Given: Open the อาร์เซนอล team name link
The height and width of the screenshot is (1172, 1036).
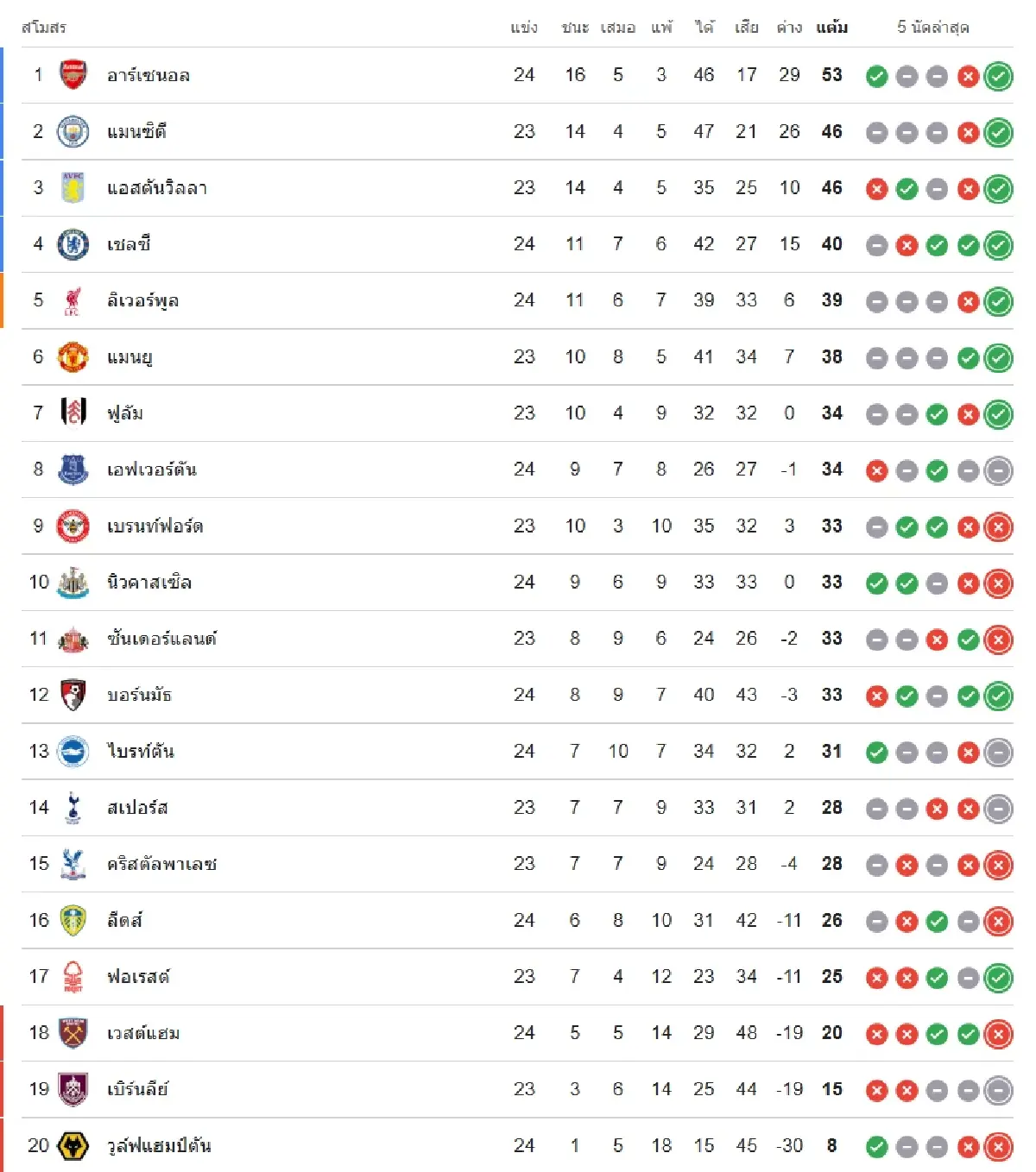Looking at the screenshot, I should tap(148, 76).
